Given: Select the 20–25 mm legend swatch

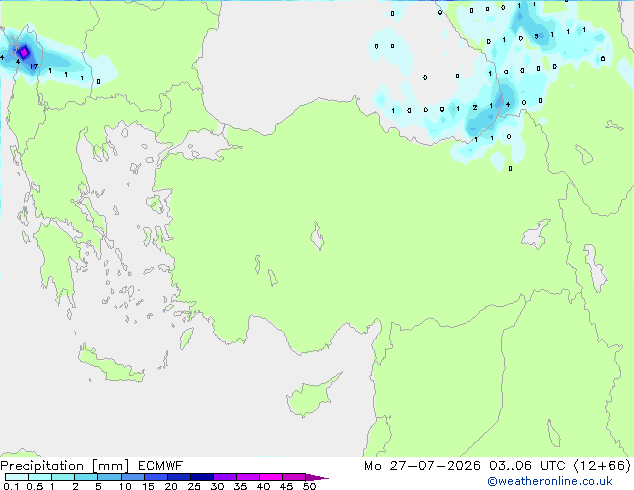Looking at the screenshot, I should (179, 477).
